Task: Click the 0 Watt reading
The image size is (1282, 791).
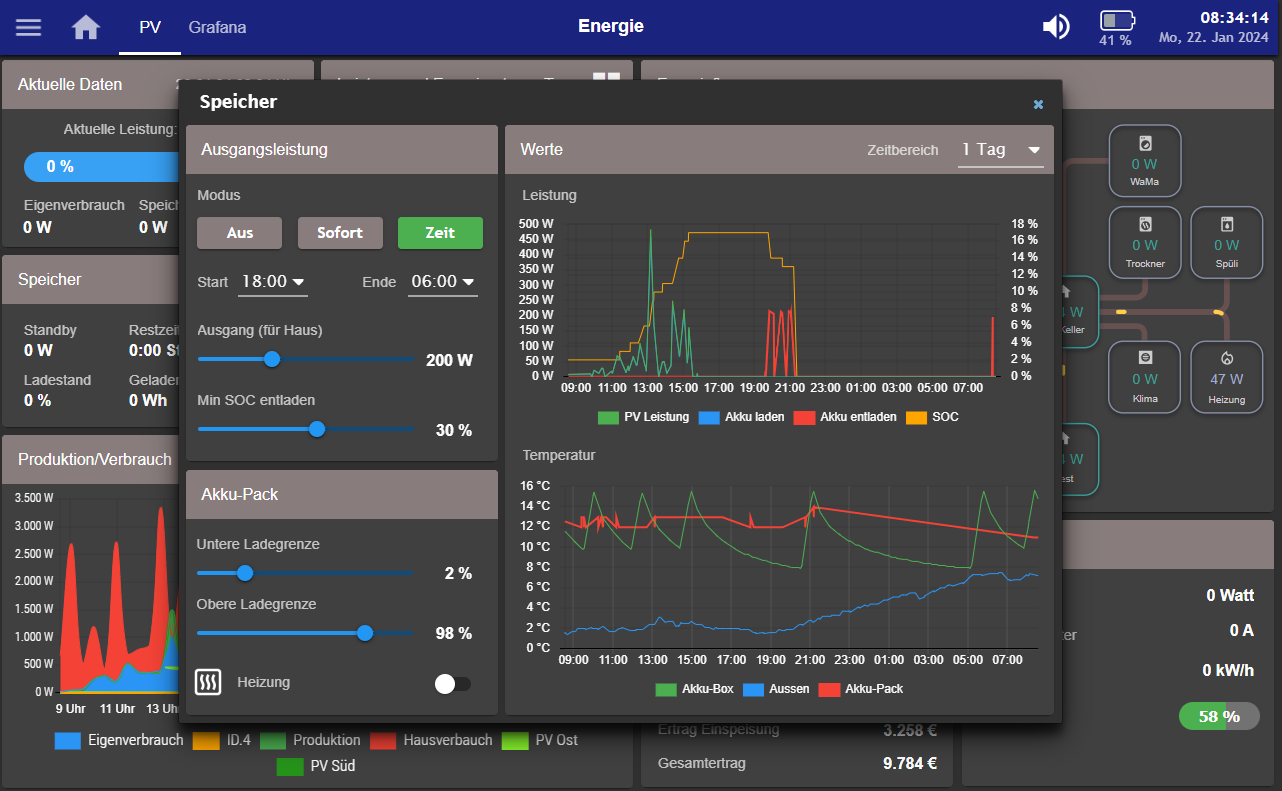Action: pos(1230,596)
